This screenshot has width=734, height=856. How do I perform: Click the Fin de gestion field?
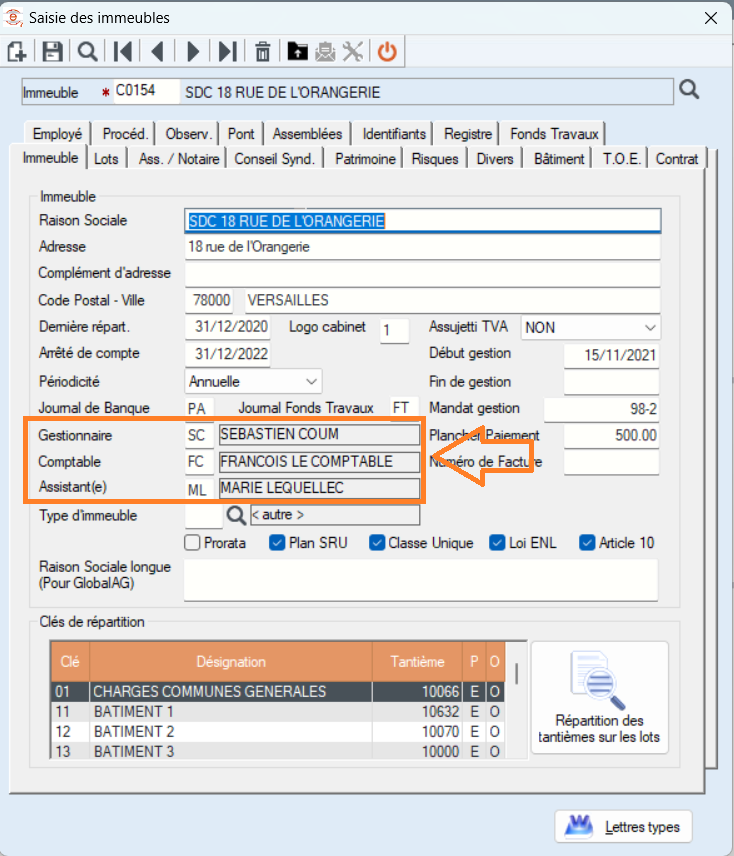611,382
